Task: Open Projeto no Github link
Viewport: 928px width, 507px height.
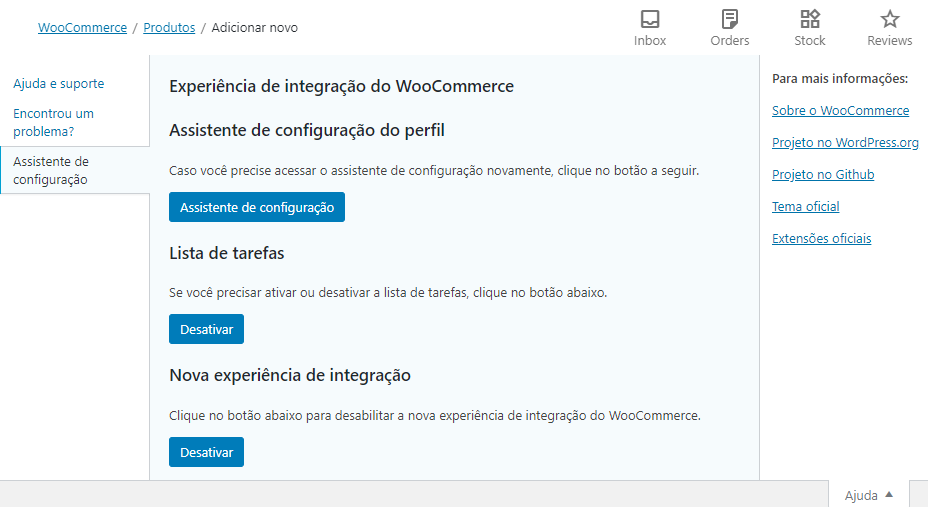Action: (823, 175)
